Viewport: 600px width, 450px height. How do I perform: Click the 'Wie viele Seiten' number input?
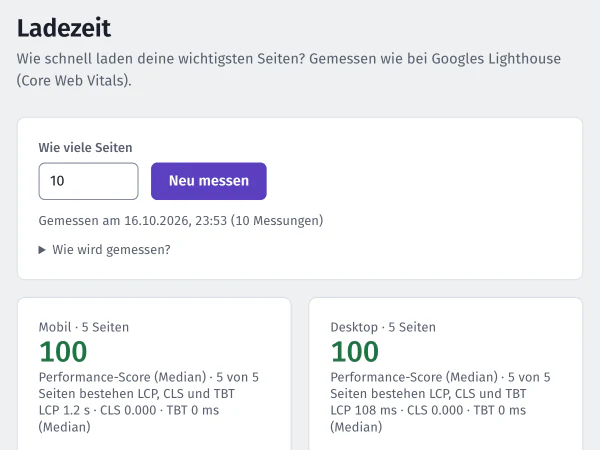tap(88, 181)
